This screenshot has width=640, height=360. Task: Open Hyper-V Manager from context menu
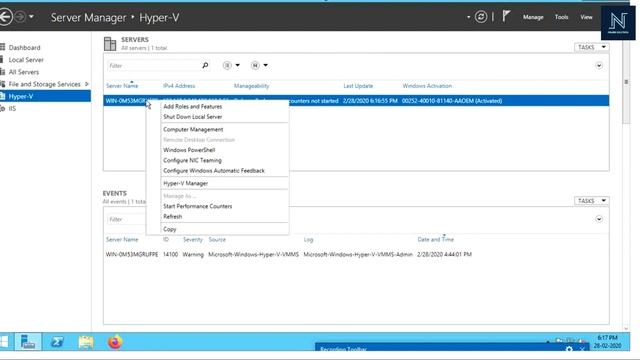click(x=186, y=183)
